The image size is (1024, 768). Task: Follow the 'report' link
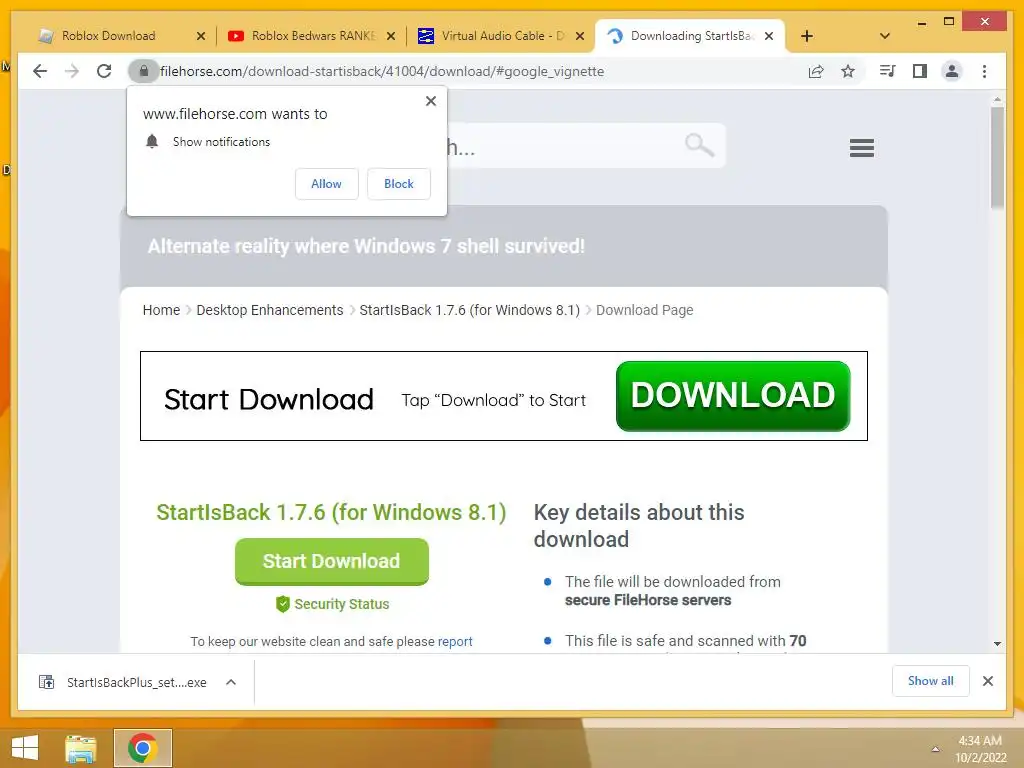455,641
